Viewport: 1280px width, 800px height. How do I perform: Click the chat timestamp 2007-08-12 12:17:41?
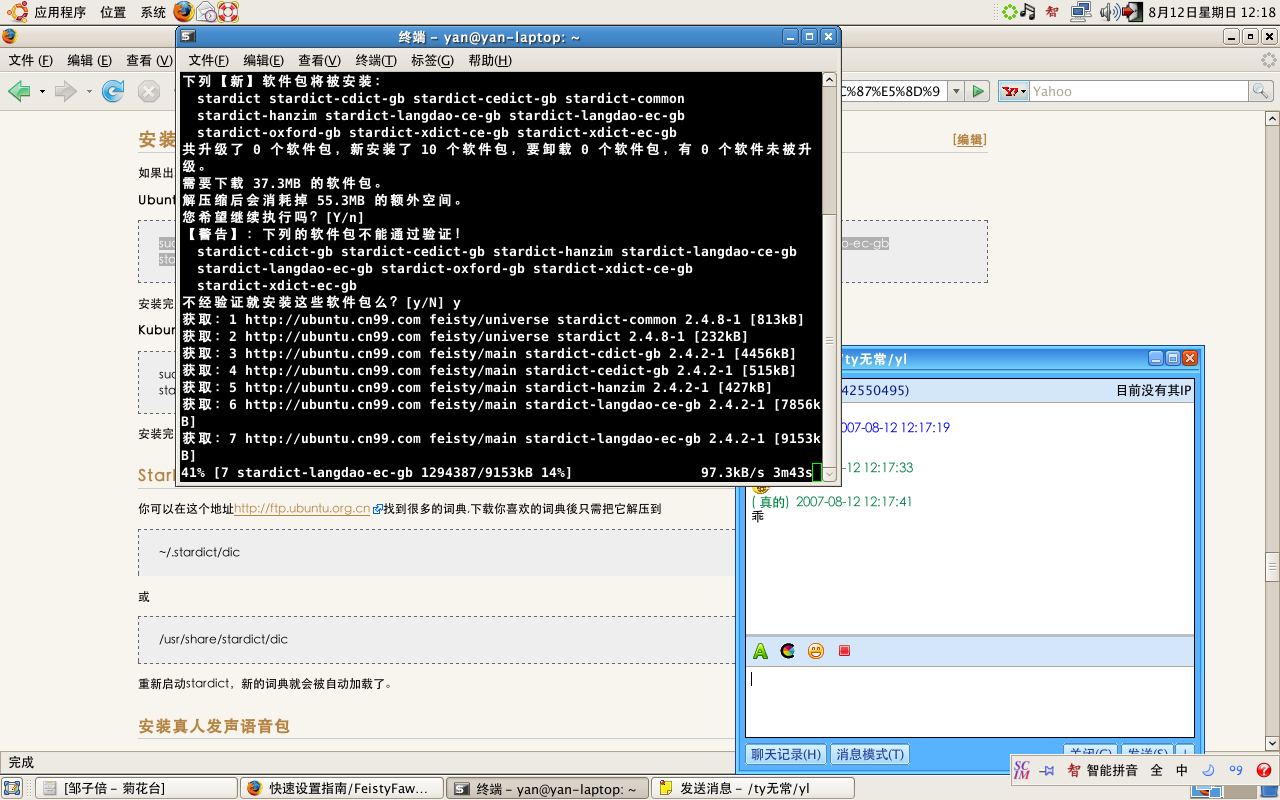[x=854, y=501]
